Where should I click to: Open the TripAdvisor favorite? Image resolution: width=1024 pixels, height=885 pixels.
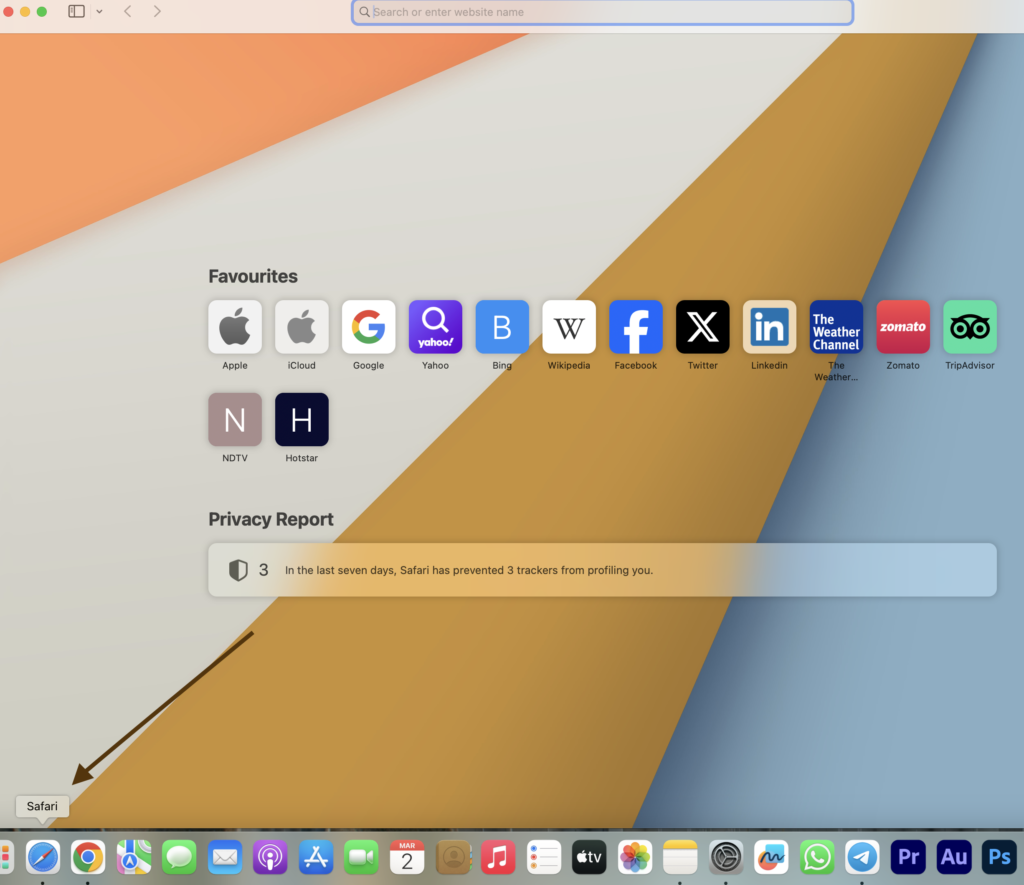coord(969,327)
